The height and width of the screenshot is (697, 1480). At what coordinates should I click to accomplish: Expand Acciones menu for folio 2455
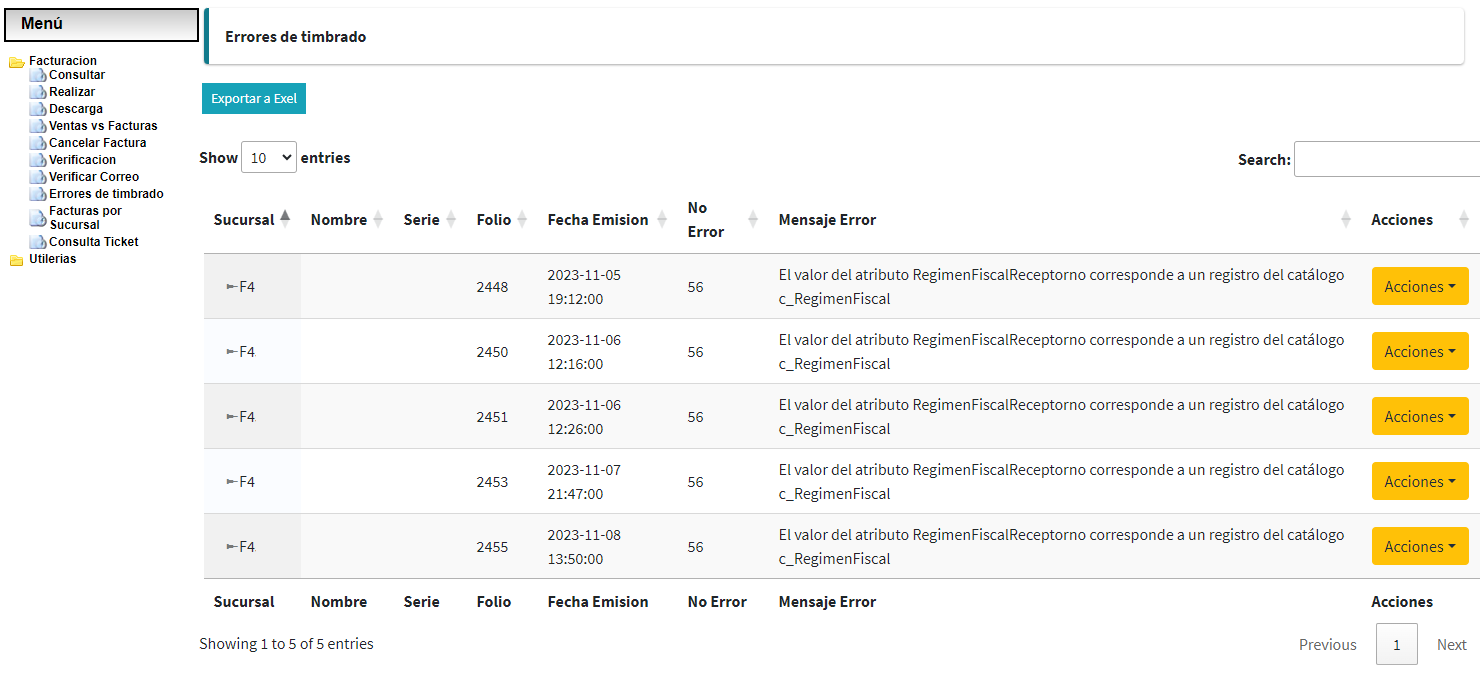point(1419,547)
